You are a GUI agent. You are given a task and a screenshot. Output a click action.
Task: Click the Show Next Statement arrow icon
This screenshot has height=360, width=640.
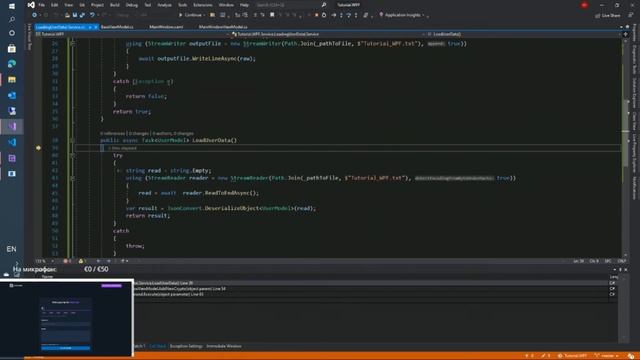pos(333,15)
